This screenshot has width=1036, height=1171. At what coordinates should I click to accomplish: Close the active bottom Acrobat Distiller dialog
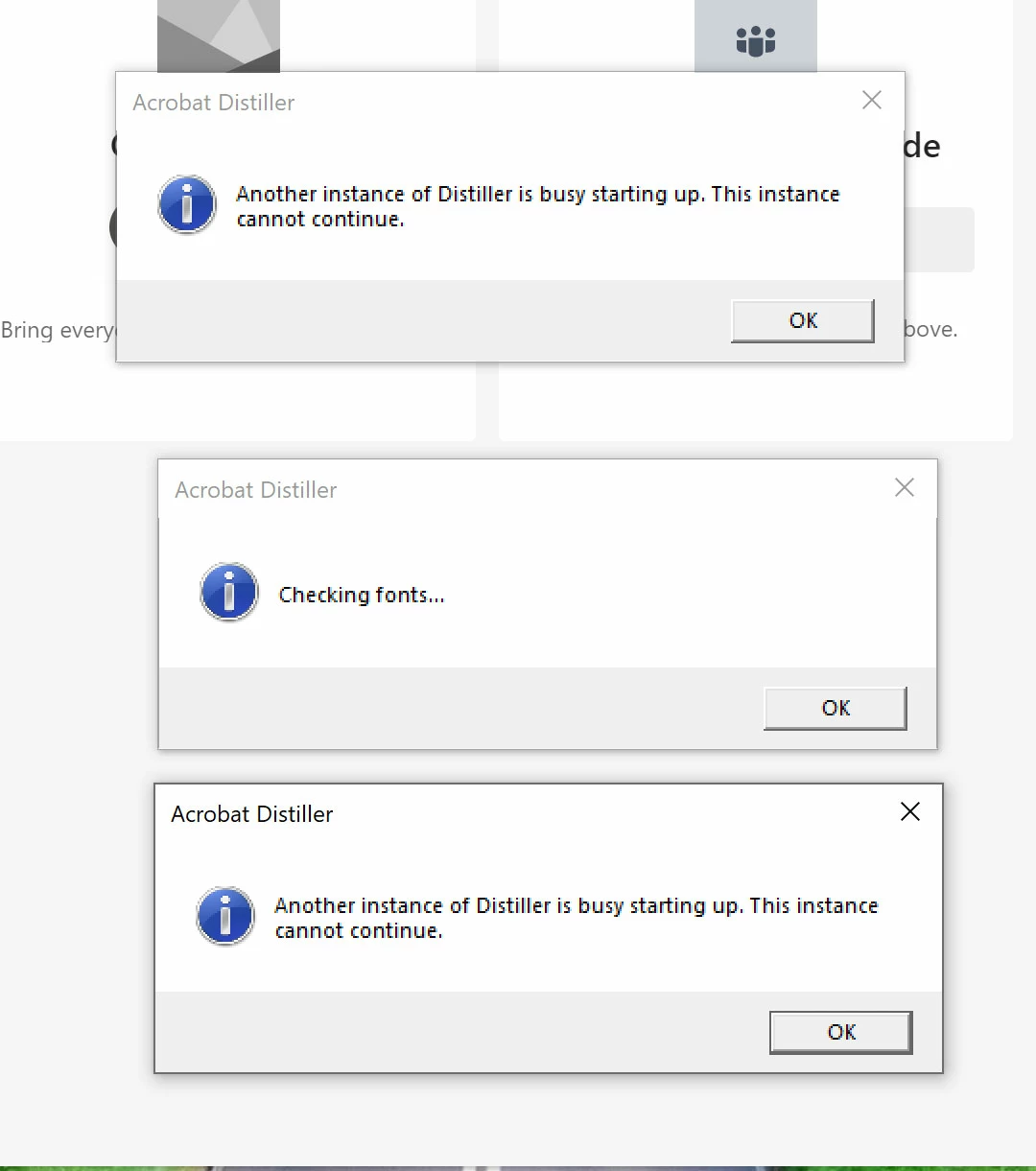click(x=910, y=812)
